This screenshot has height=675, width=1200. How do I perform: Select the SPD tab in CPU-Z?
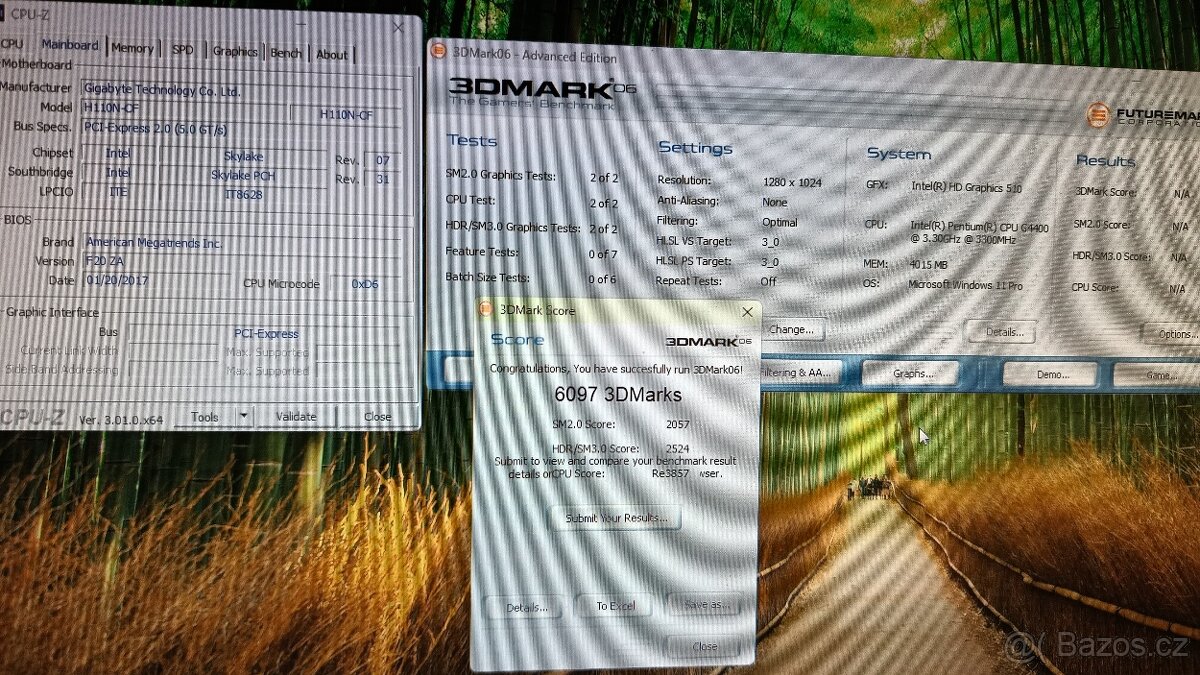pyautogui.click(x=183, y=49)
